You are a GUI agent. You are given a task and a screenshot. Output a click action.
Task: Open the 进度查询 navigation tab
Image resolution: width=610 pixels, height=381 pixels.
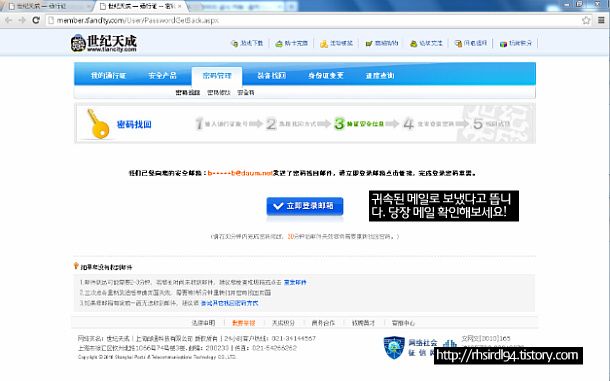click(380, 75)
